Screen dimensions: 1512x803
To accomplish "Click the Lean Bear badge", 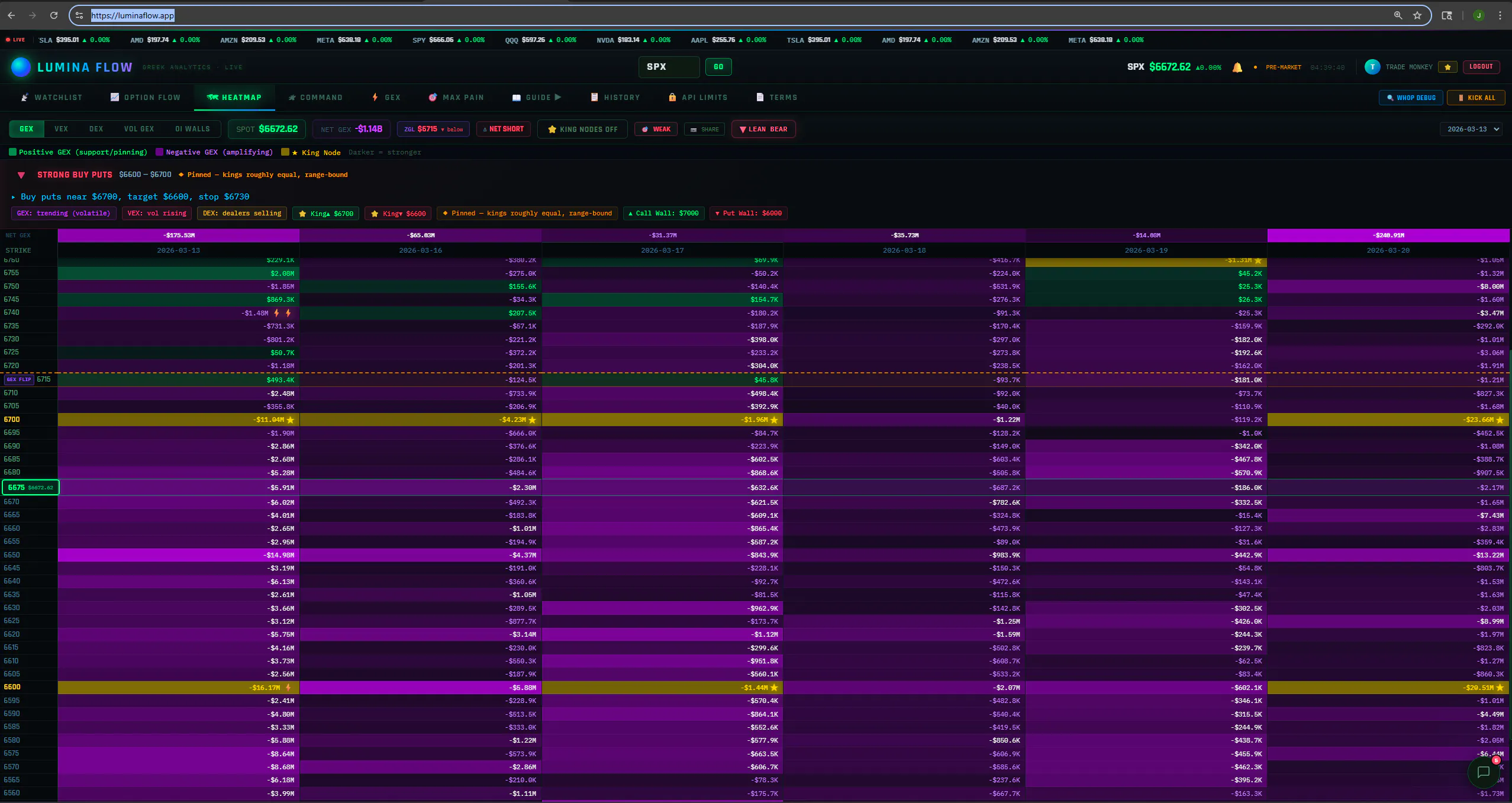I will (x=763, y=129).
